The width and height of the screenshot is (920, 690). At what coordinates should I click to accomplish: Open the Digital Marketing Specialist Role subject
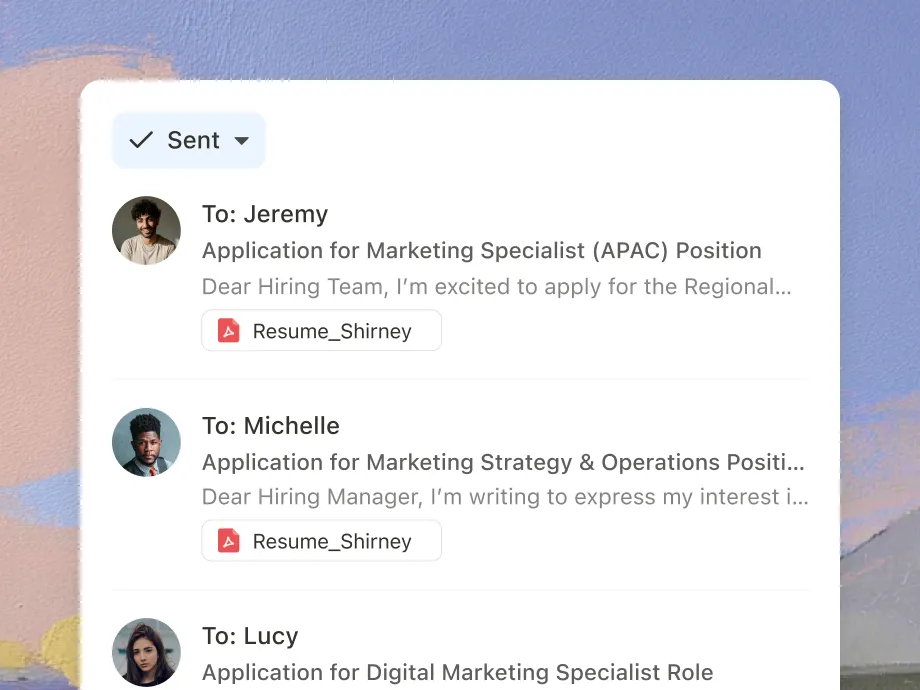click(x=457, y=673)
